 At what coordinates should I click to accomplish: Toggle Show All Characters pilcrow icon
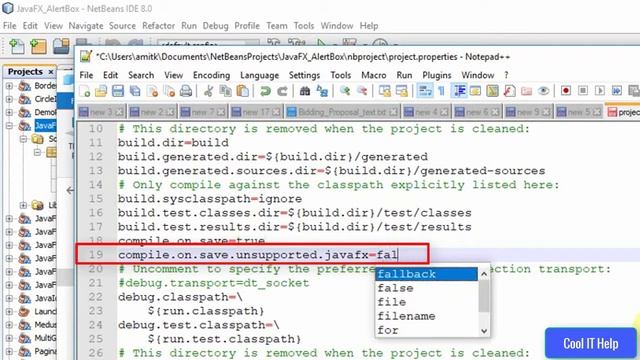tap(441, 91)
